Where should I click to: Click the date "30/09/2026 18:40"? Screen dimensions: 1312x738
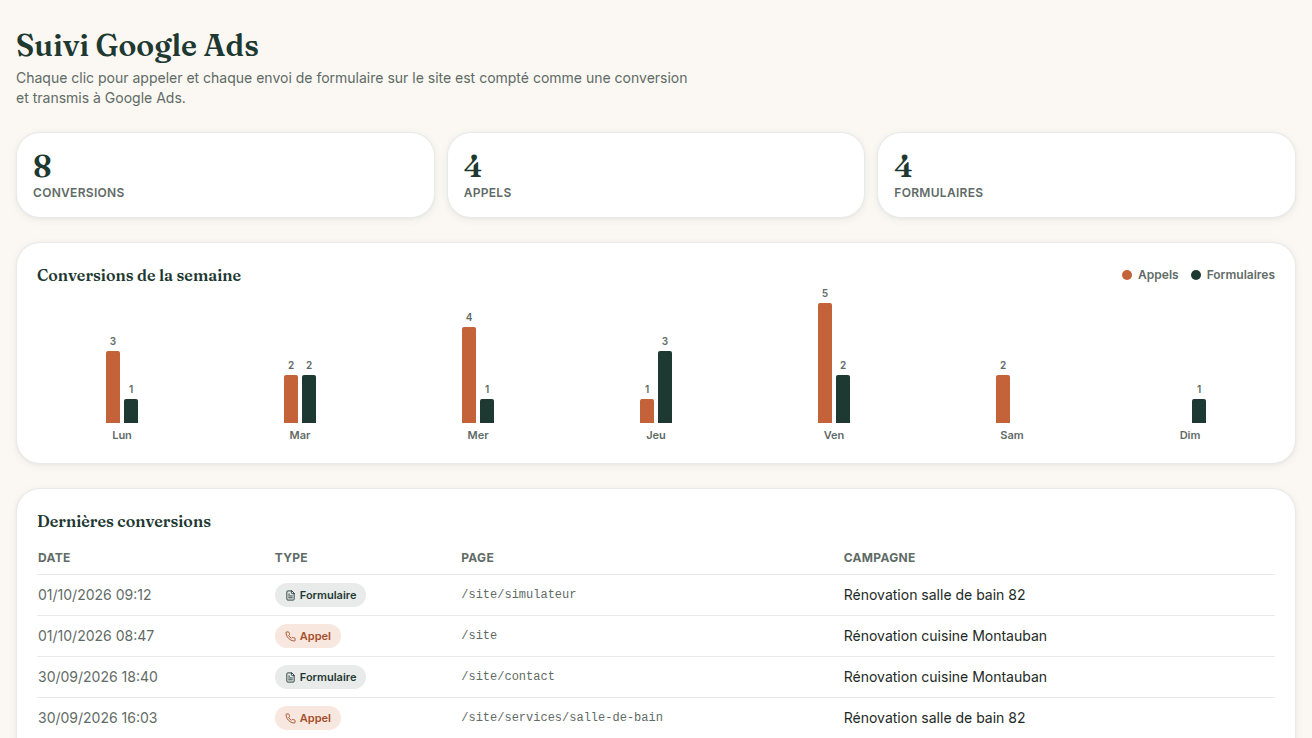coord(98,677)
